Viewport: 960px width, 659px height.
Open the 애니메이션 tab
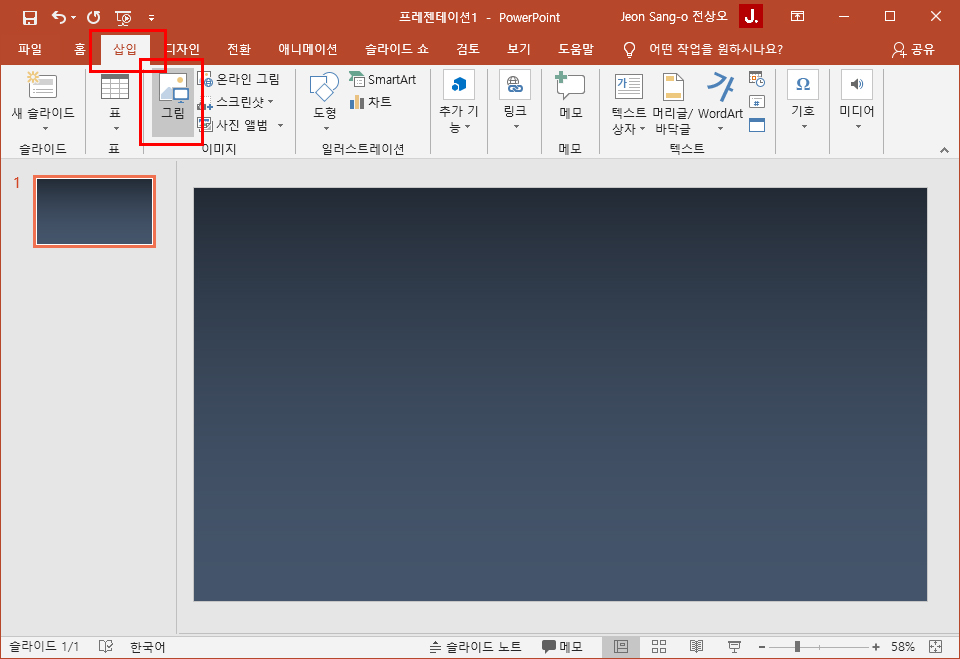tap(308, 49)
